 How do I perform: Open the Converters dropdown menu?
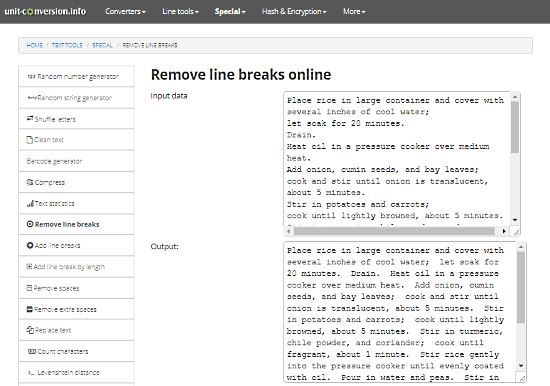click(x=126, y=12)
